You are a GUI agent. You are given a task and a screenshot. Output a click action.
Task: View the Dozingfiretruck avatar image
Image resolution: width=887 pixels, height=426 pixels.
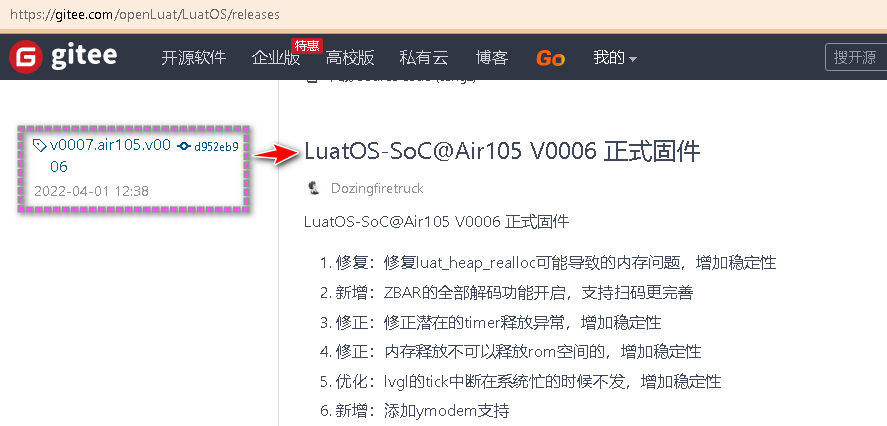coord(314,188)
